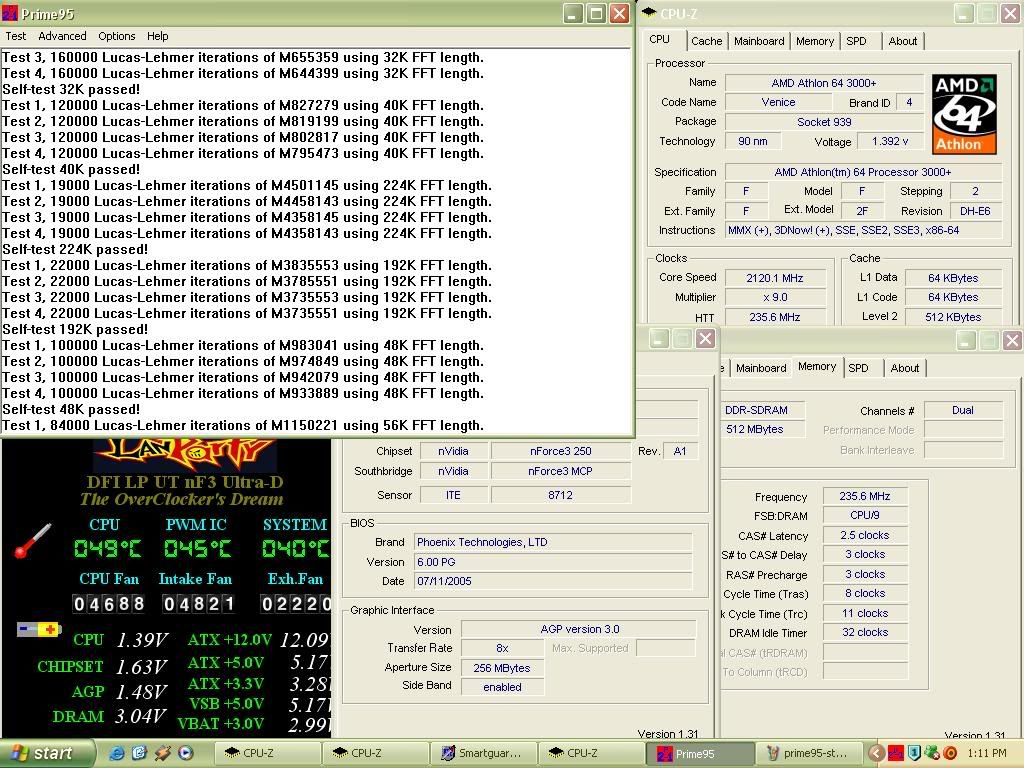Open the Advanced menu in Prime95
Viewport: 1024px width, 768px height.
click(62, 36)
